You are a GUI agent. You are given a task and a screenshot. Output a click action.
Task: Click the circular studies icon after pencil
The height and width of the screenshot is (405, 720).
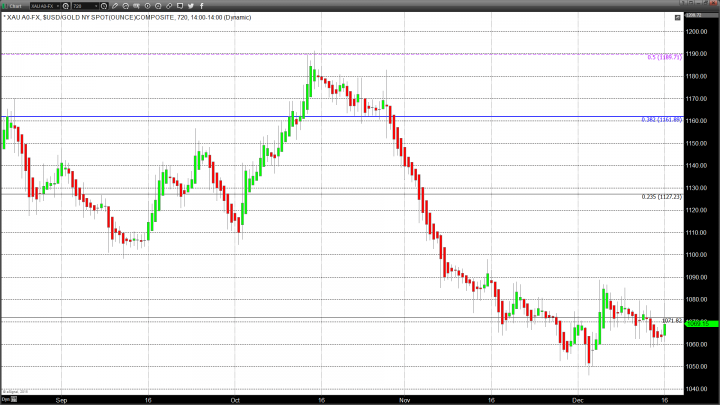click(125, 6)
